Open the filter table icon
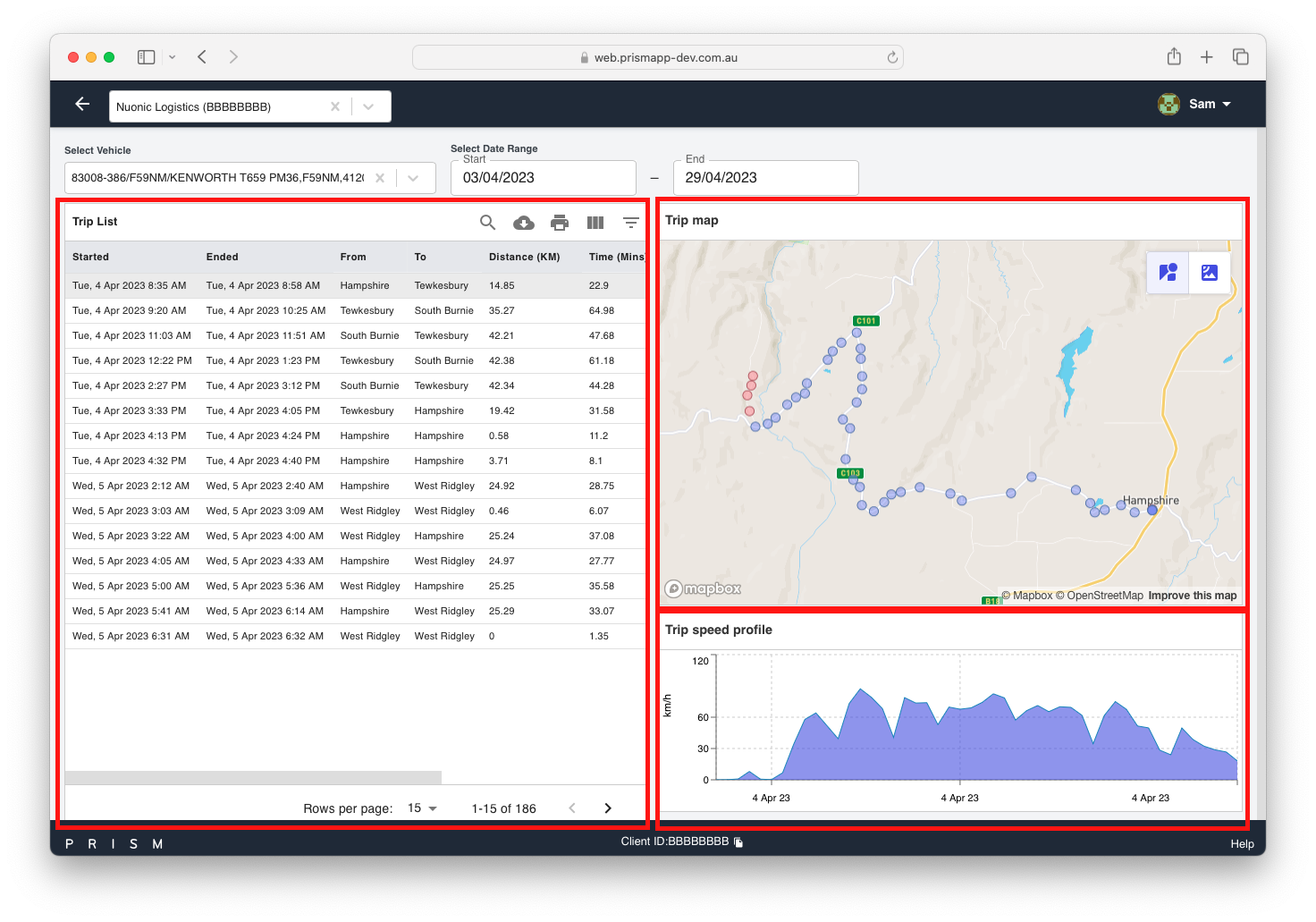The height and width of the screenshot is (922, 1316). pyautogui.click(x=631, y=223)
